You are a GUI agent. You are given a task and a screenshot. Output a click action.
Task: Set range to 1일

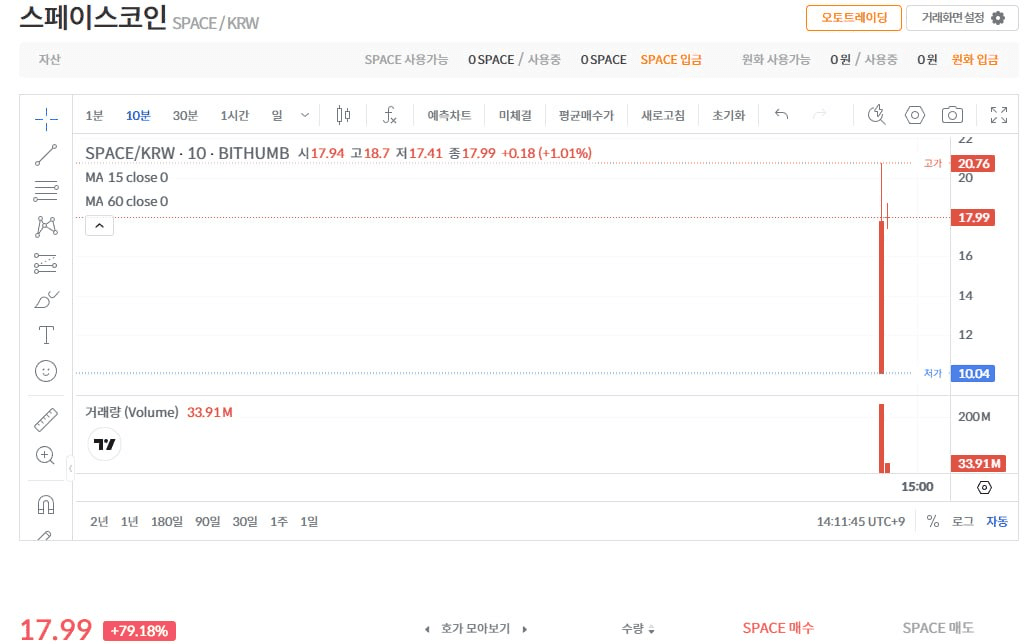[309, 521]
